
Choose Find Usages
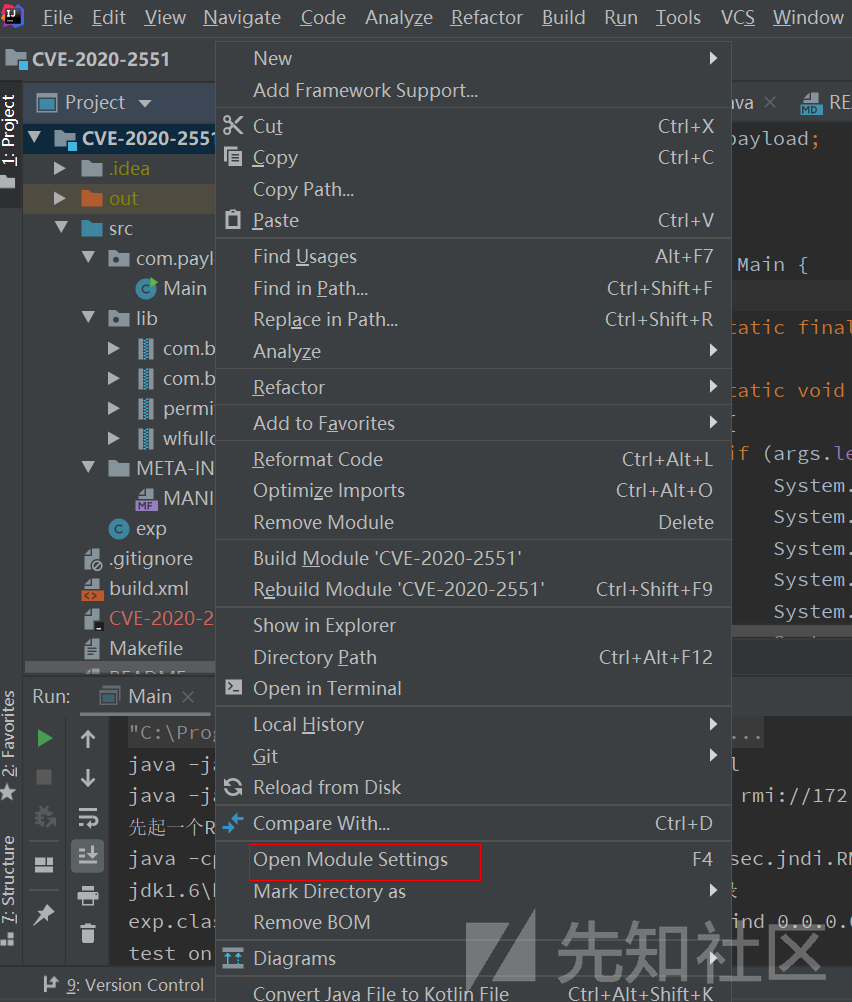tap(474, 256)
